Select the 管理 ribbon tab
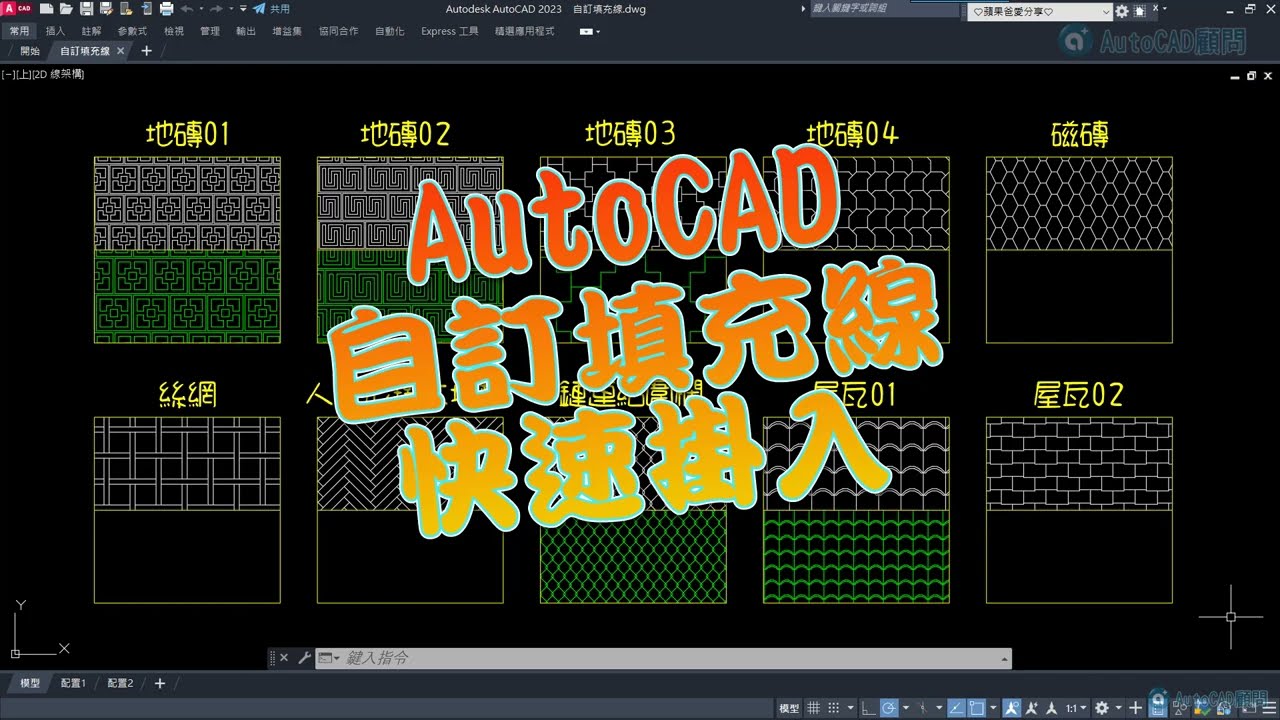The image size is (1280, 720). [210, 31]
